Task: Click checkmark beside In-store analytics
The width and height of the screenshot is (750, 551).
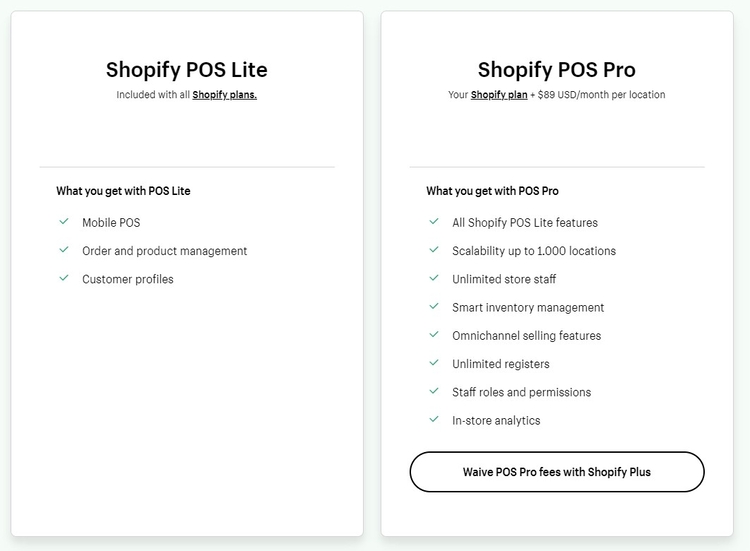Action: tap(434, 420)
